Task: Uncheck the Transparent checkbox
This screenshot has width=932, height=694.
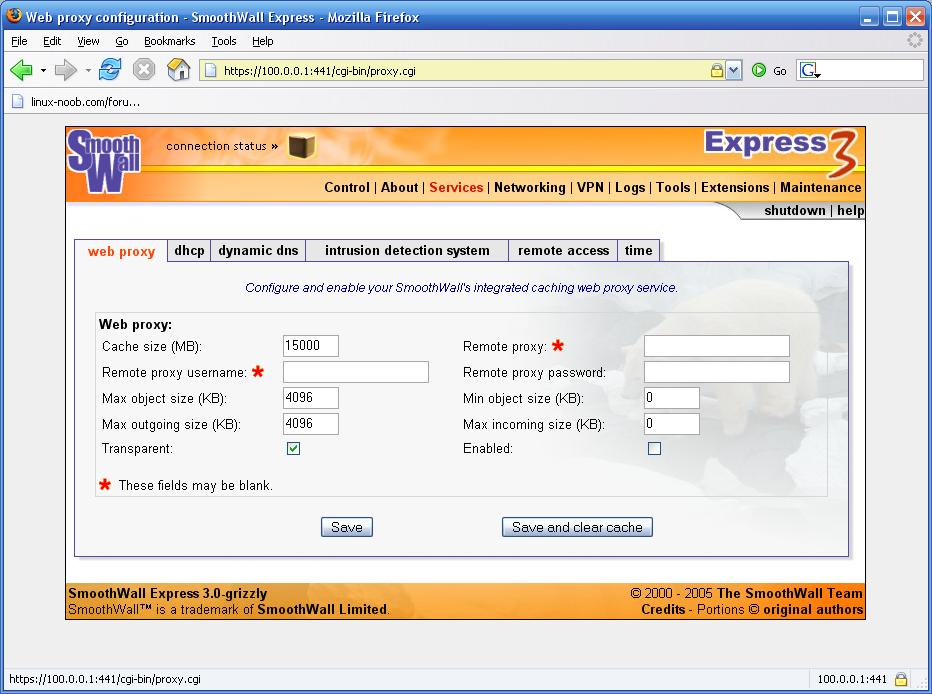Action: pos(293,449)
